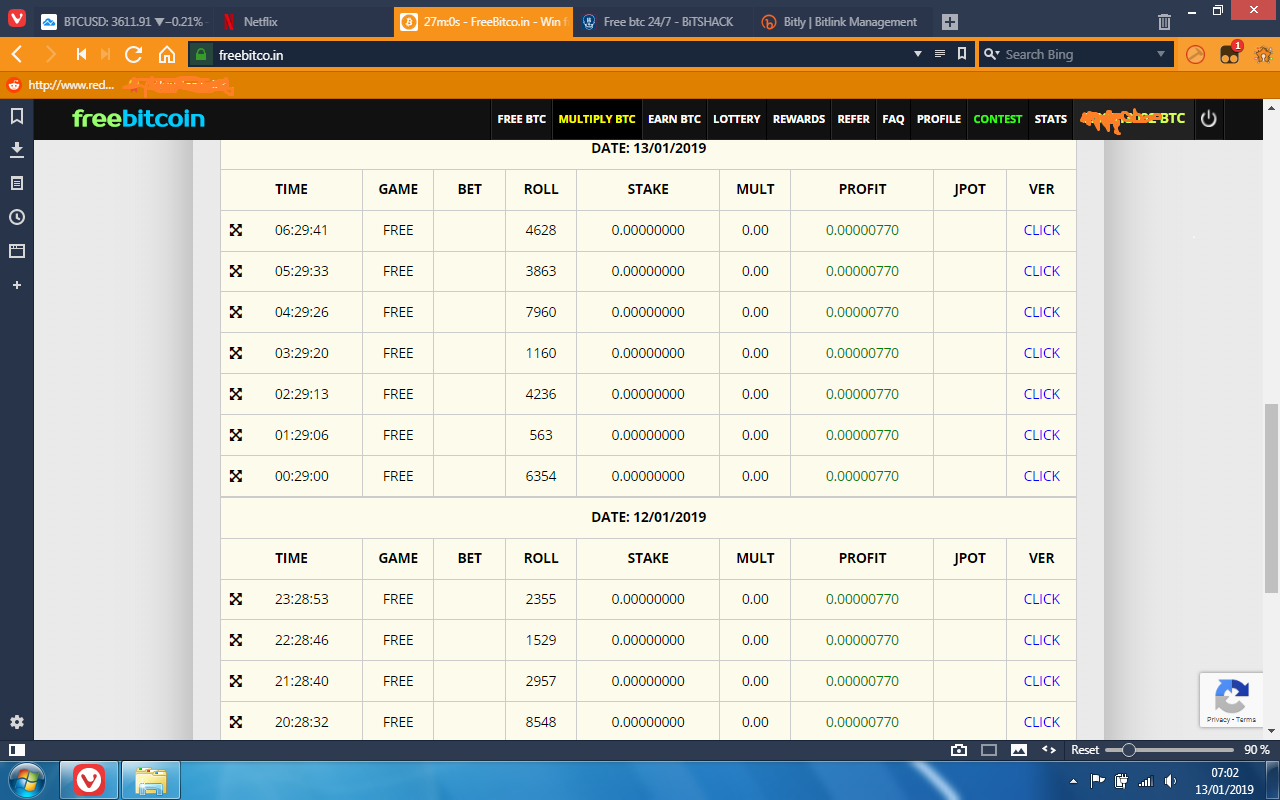Image resolution: width=1280 pixels, height=800 pixels.
Task: Click the freebitcoin logo
Action: [x=138, y=118]
